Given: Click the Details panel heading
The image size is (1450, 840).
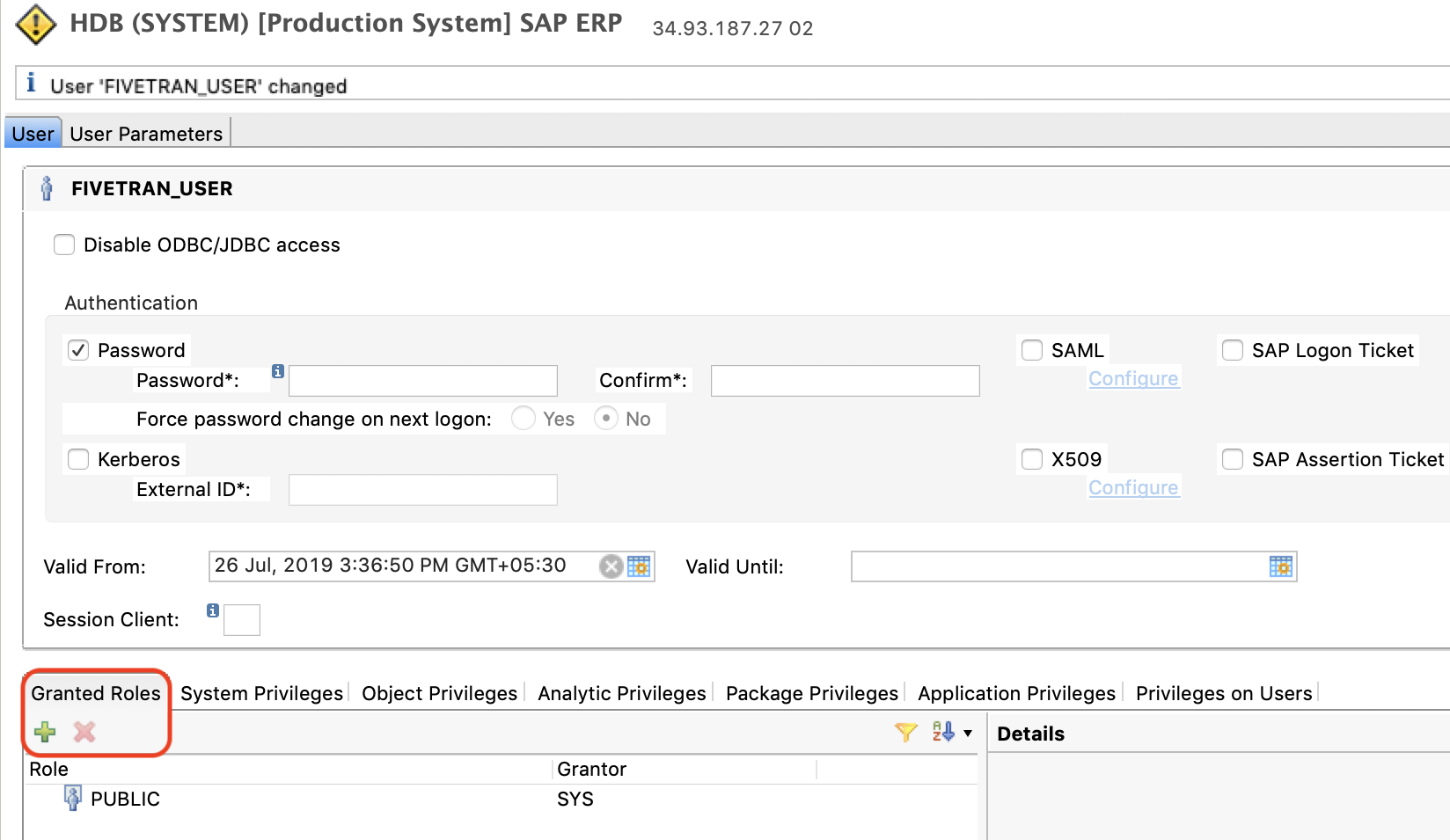Looking at the screenshot, I should click(x=1030, y=734).
